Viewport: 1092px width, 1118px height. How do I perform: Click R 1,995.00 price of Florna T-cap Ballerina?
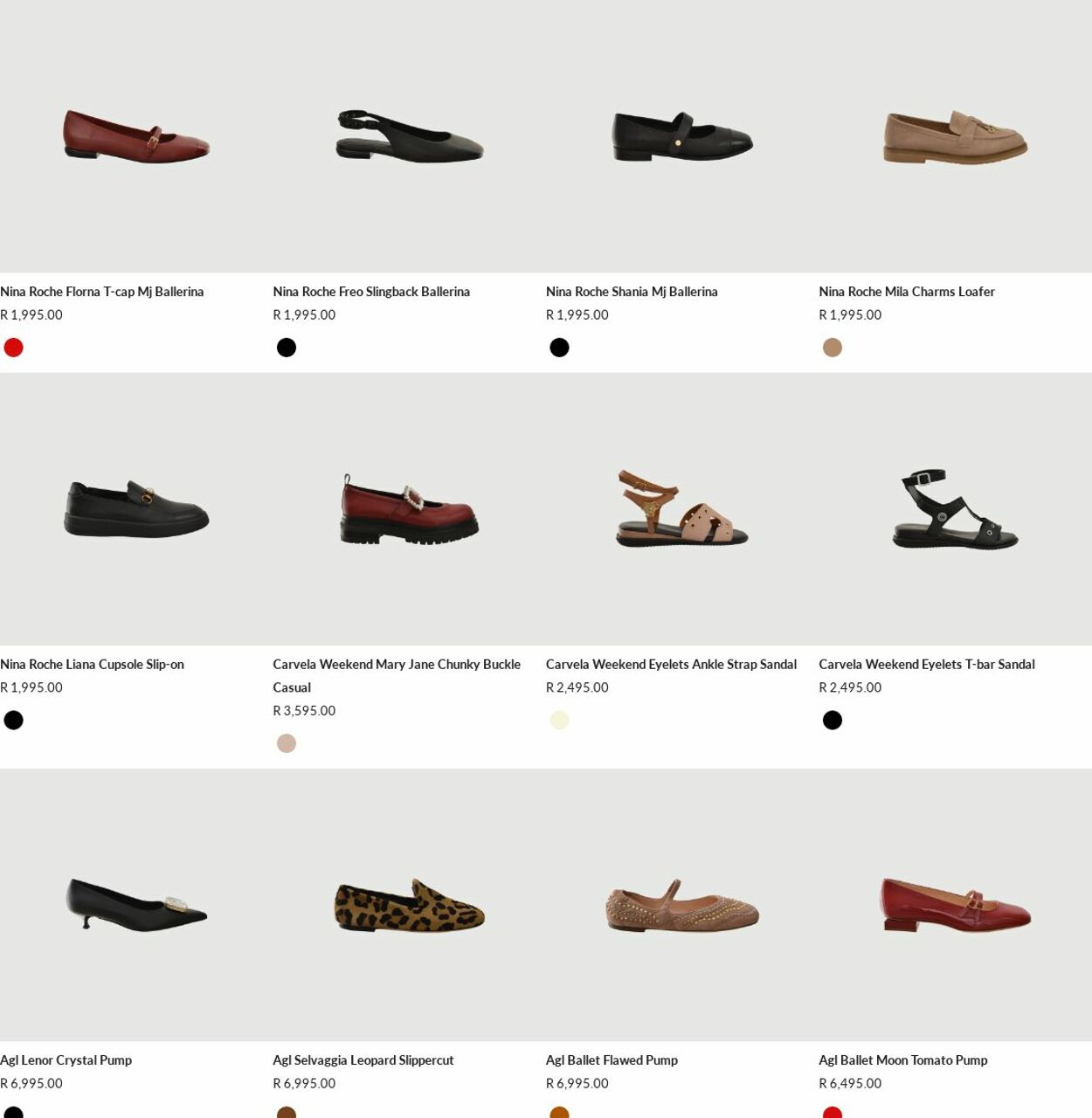tap(31, 315)
